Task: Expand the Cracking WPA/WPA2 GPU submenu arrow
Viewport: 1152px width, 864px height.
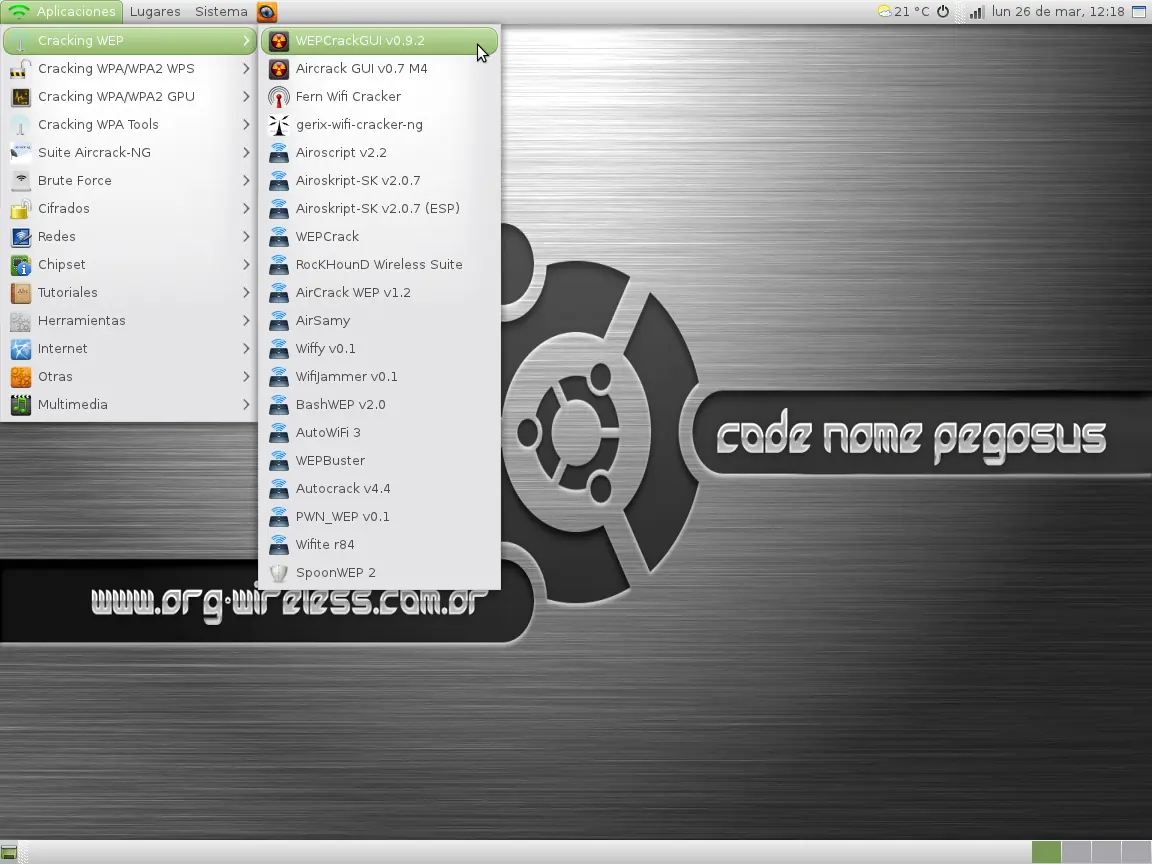Action: point(246,97)
